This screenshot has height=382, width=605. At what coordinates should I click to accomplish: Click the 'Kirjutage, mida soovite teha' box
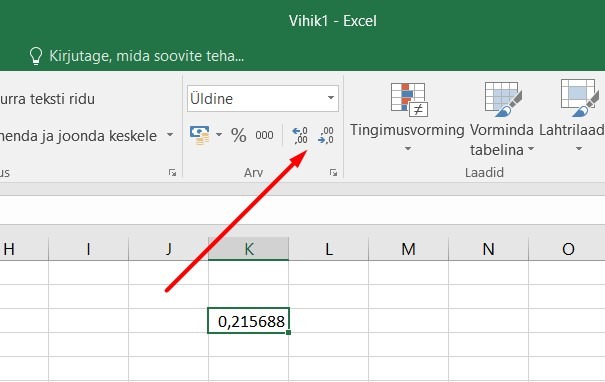(x=147, y=56)
